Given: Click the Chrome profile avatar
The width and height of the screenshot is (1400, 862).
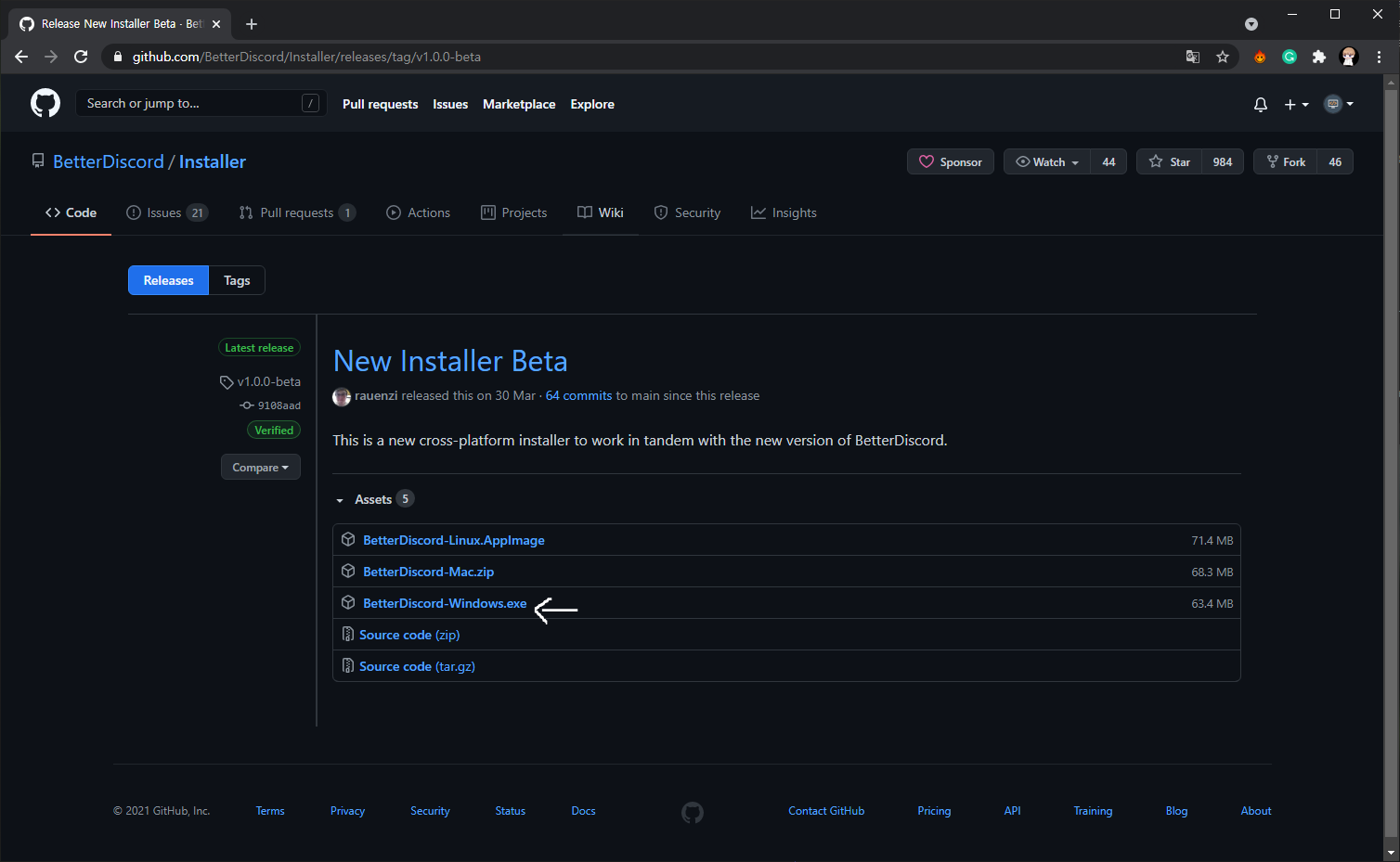Looking at the screenshot, I should (x=1349, y=57).
